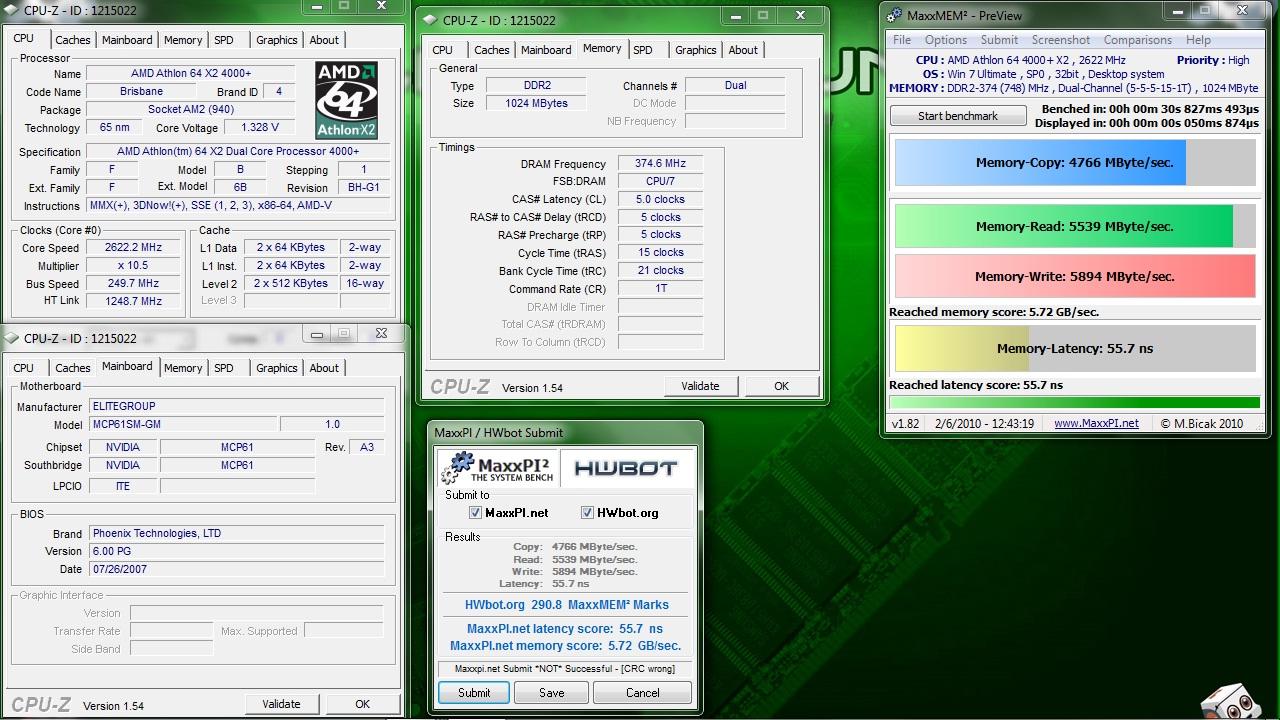Click the Channels # value Dual
Viewport: 1280px width, 720px height.
click(x=735, y=86)
